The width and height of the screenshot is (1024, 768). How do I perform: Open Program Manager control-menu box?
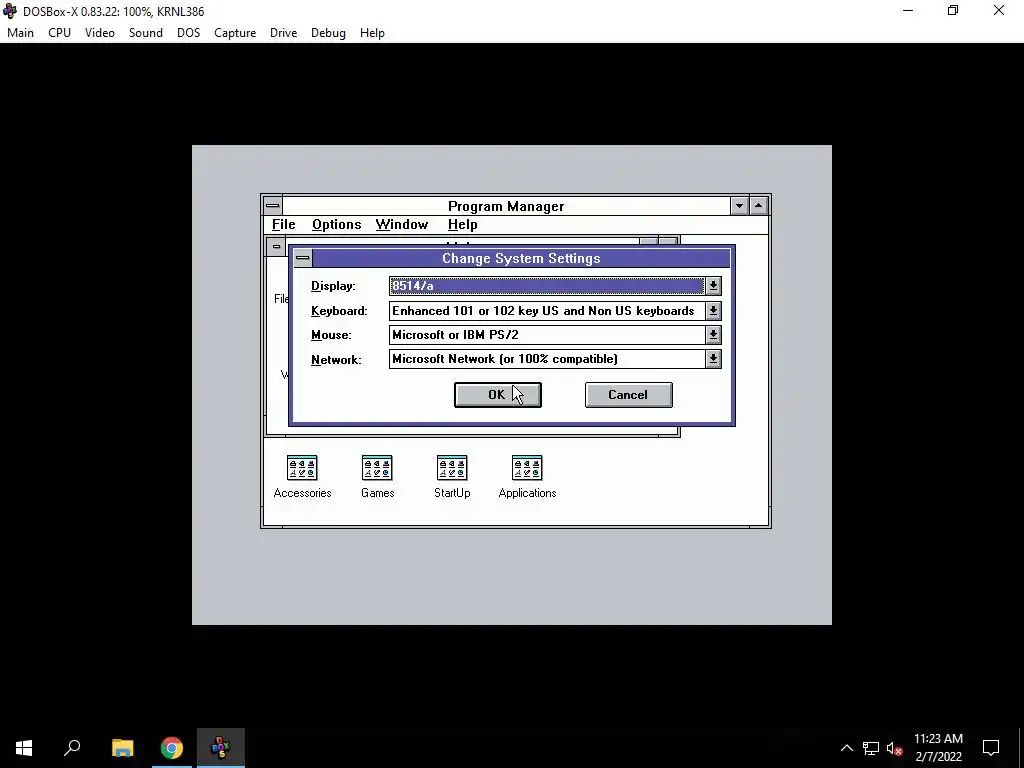(273, 206)
